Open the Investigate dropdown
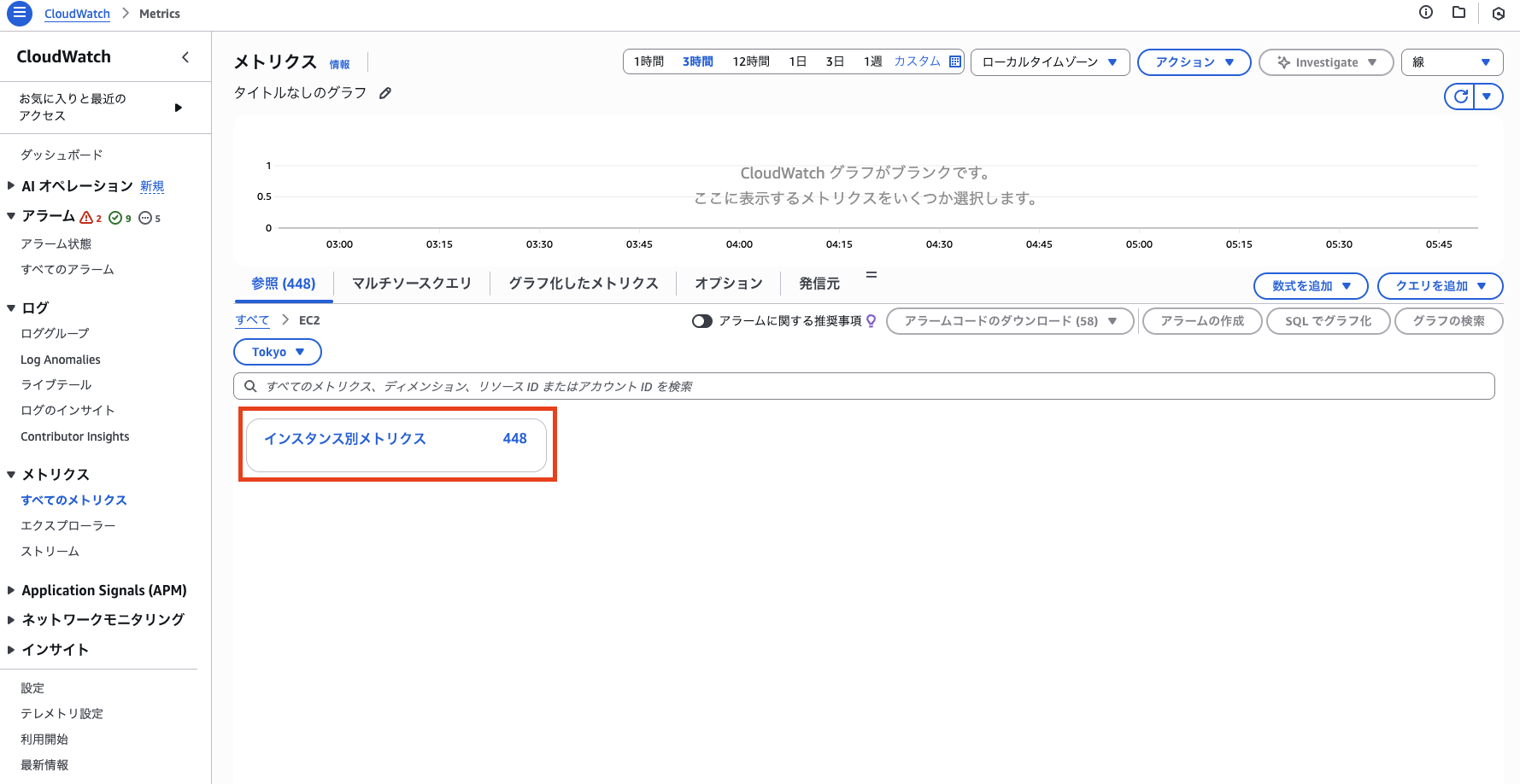Image resolution: width=1520 pixels, height=784 pixels. (x=1326, y=62)
